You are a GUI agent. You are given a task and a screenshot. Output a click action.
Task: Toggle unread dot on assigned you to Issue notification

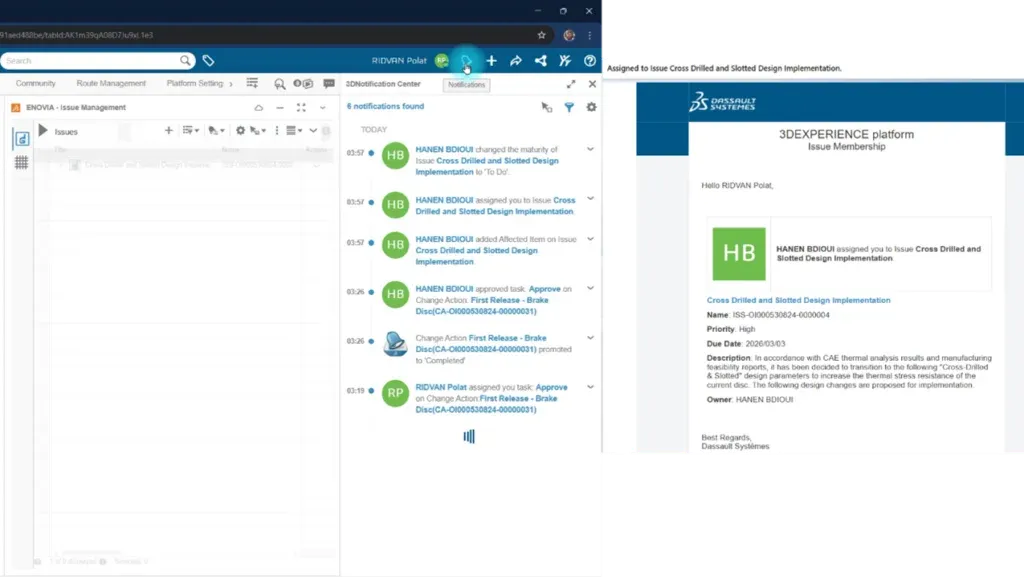[371, 202]
